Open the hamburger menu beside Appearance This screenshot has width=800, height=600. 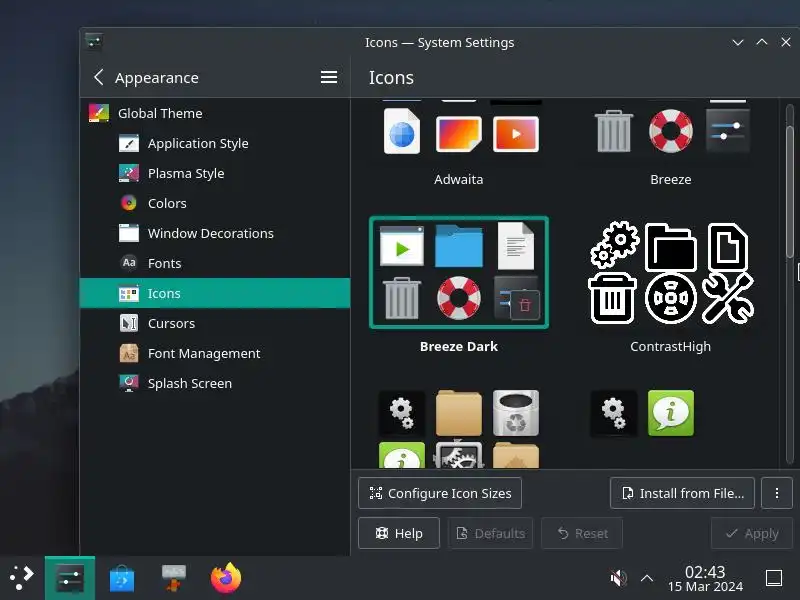tap(329, 78)
